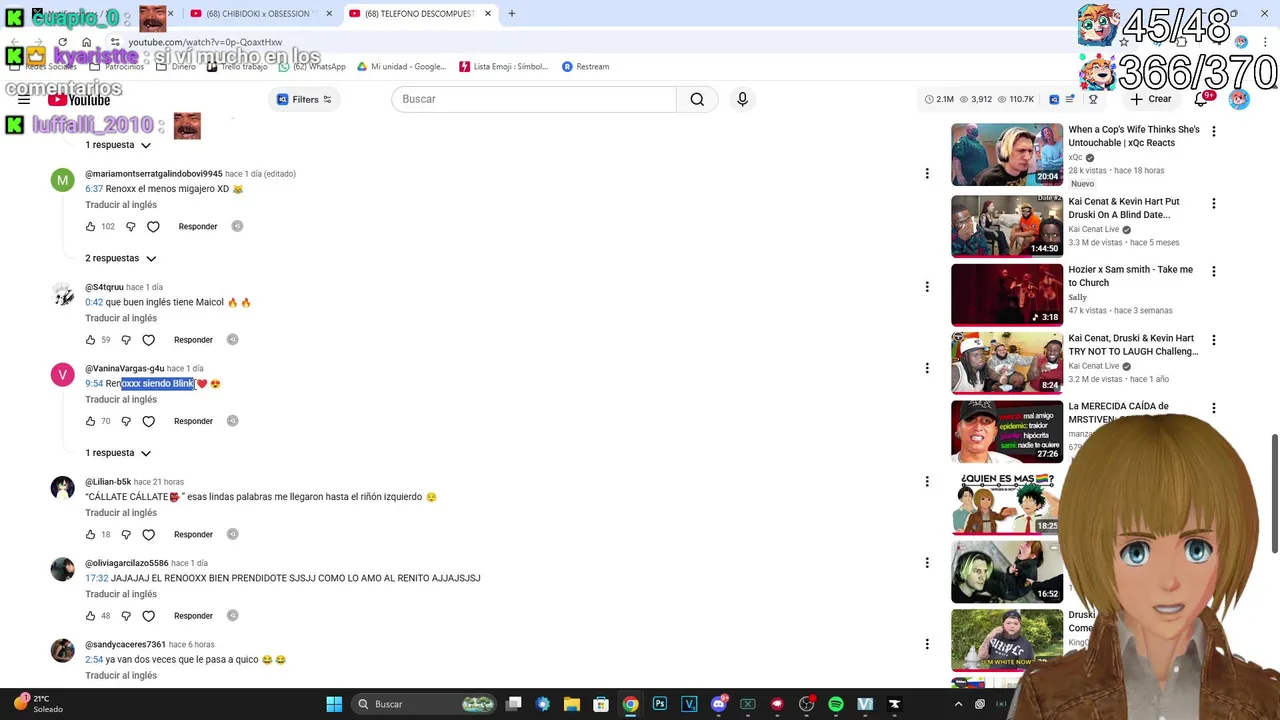Open the Lista Emoji bookmark
This screenshot has width=1280, height=720.
[x=504, y=66]
